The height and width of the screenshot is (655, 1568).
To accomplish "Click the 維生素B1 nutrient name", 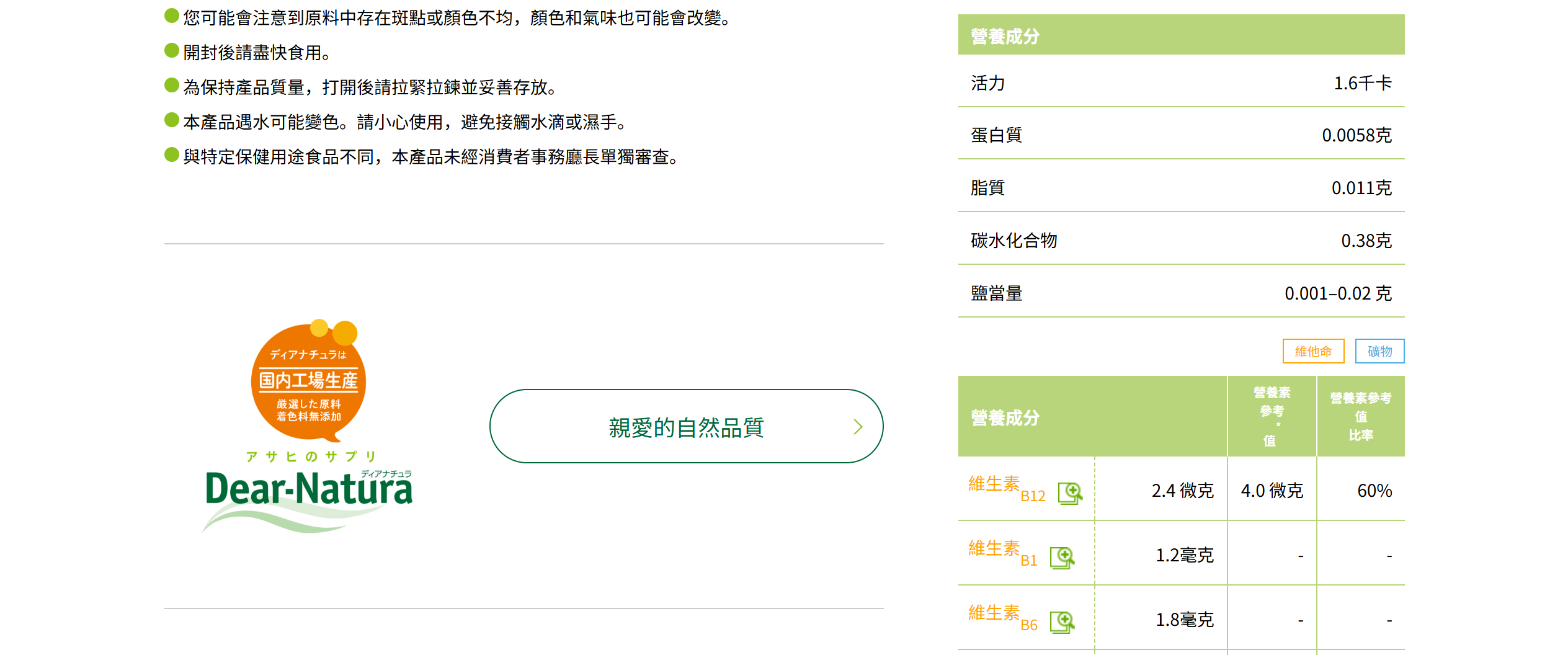I will point(1002,552).
